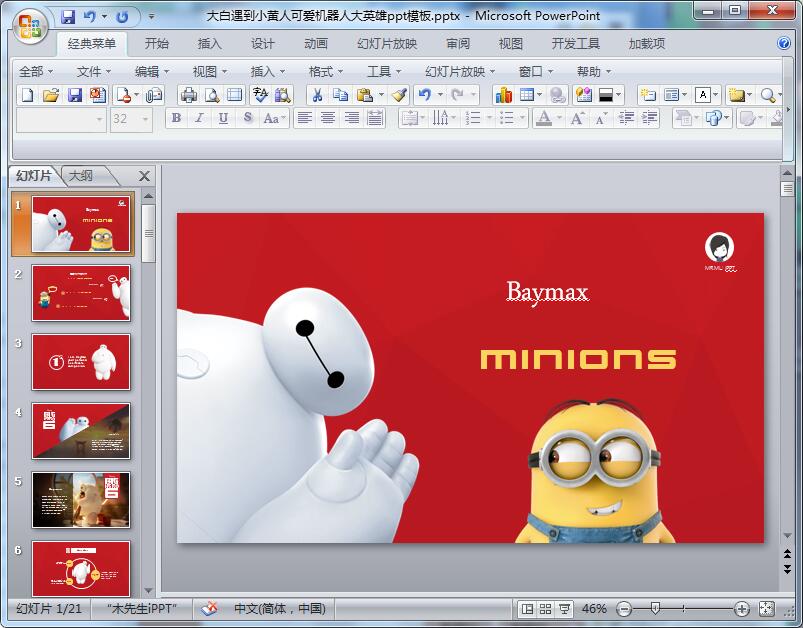Decrease list indent level icon
The width and height of the screenshot is (803, 628).
coord(626,119)
